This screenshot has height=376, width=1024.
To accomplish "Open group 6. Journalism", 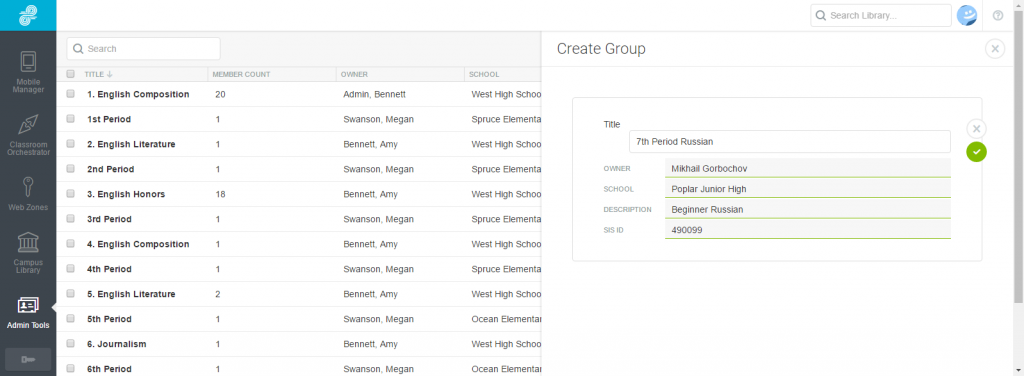I will (116, 344).
